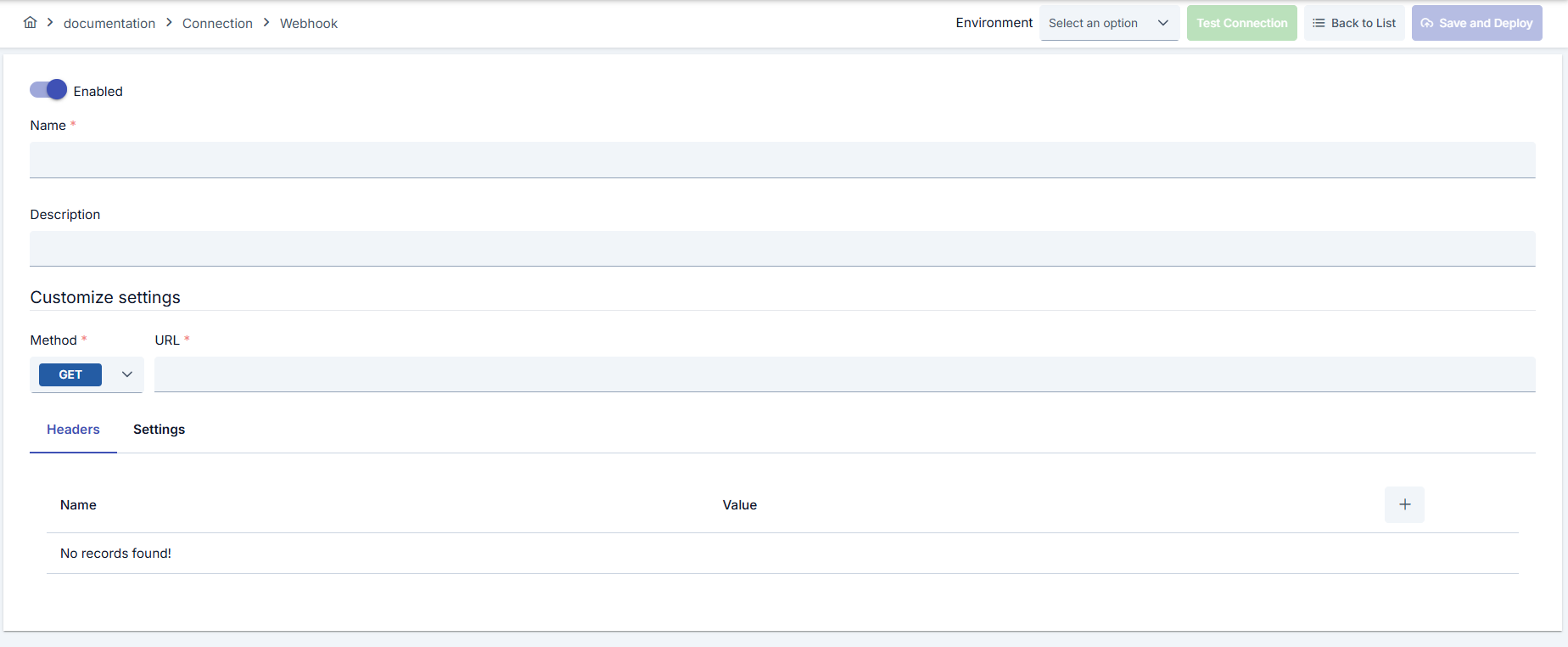Click the Webhook breadcrumb item
This screenshot has height=647, width=1568.
click(309, 24)
